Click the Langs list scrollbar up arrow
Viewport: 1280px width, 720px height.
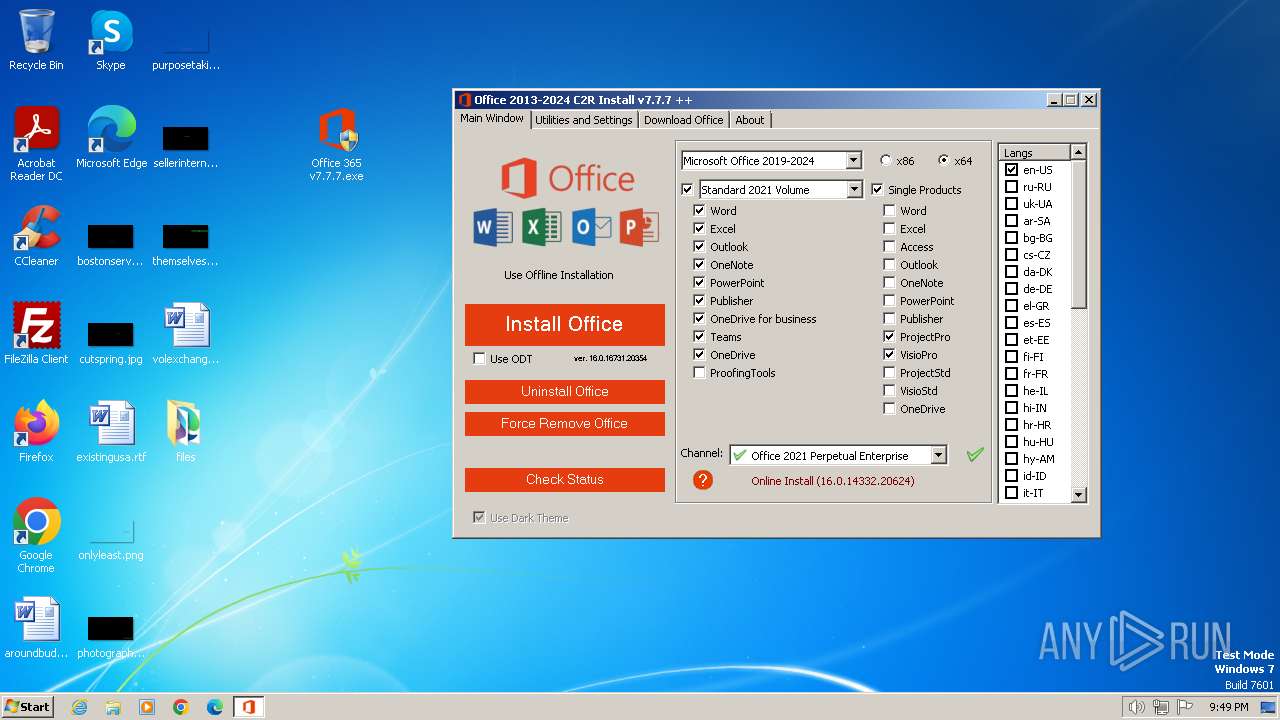(1078, 152)
